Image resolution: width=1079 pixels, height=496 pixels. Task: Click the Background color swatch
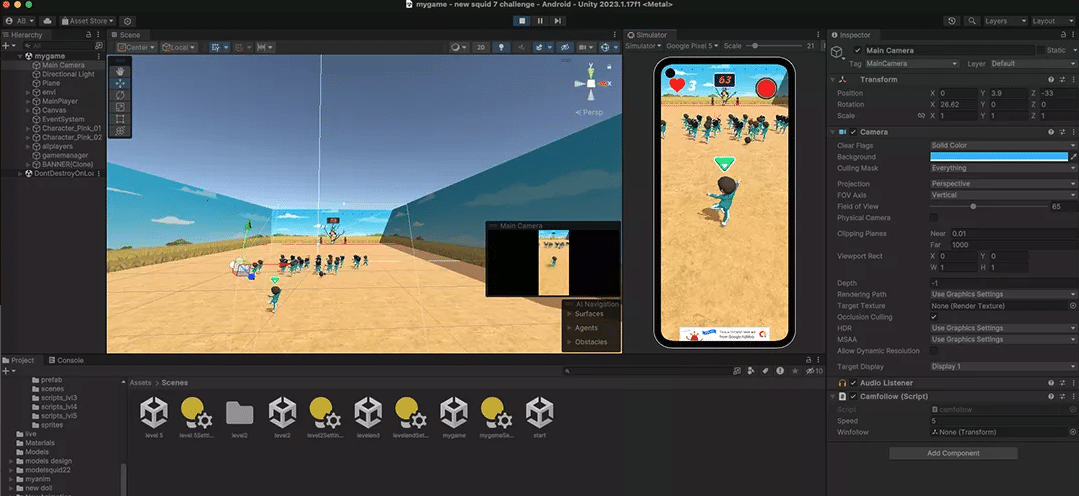(x=998, y=157)
